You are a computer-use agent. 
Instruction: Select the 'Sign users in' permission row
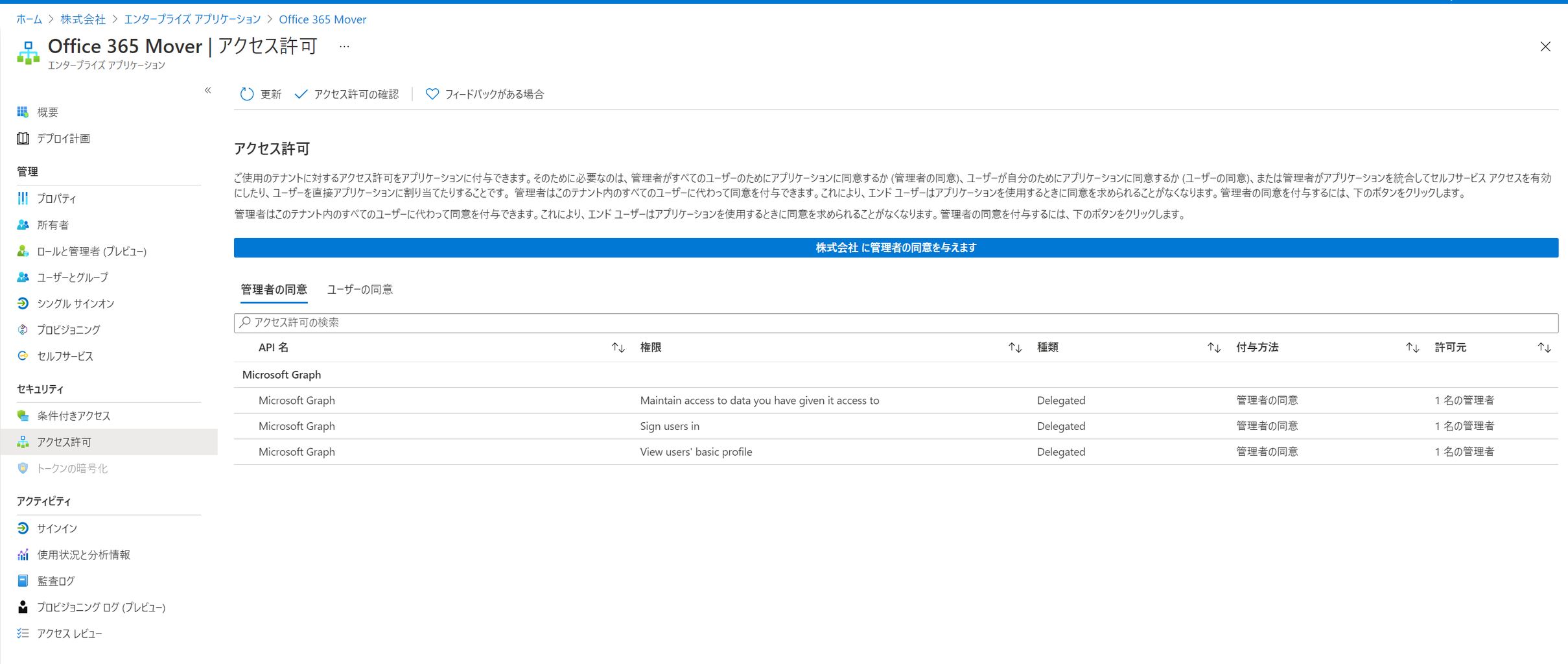[x=896, y=426]
